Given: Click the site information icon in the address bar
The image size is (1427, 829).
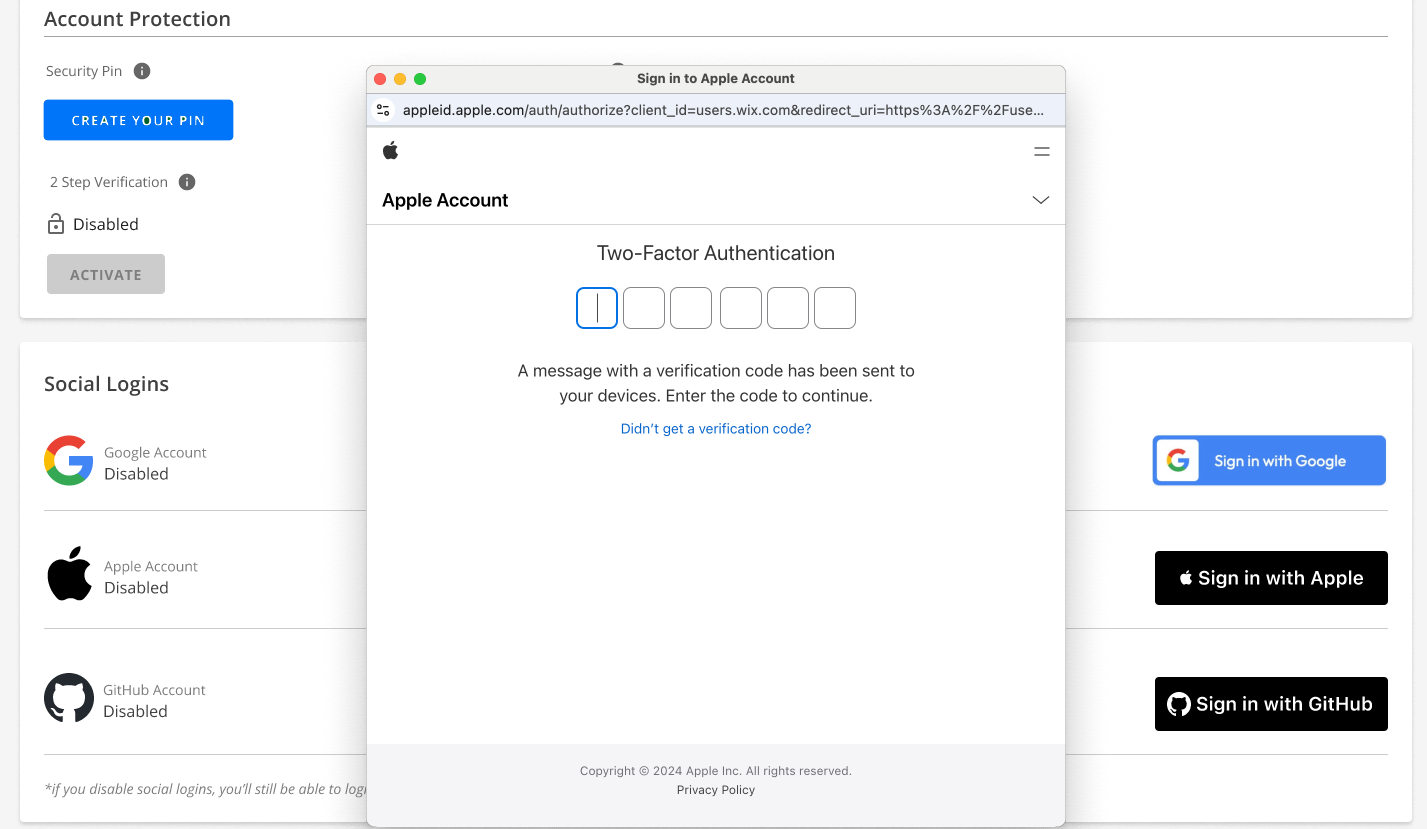Looking at the screenshot, I should (383, 110).
